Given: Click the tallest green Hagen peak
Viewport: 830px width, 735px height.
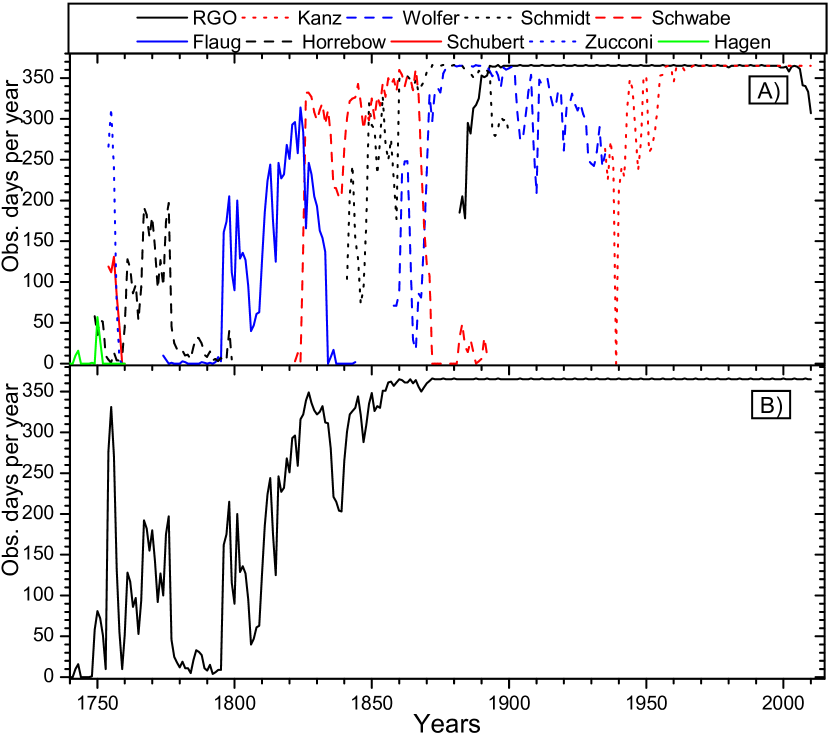Looking at the screenshot, I should click(x=97, y=318).
